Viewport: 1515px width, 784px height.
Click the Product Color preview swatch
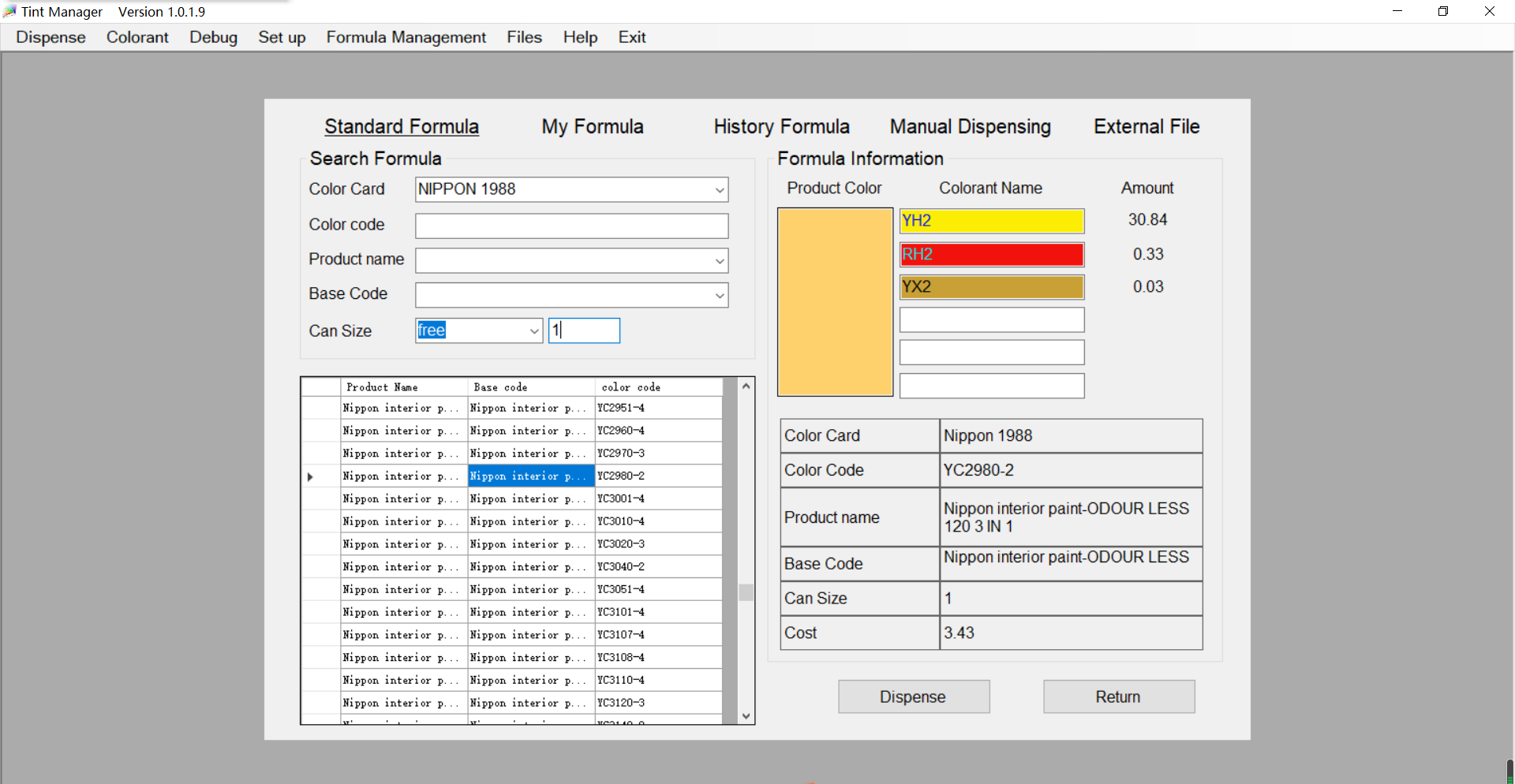835,301
